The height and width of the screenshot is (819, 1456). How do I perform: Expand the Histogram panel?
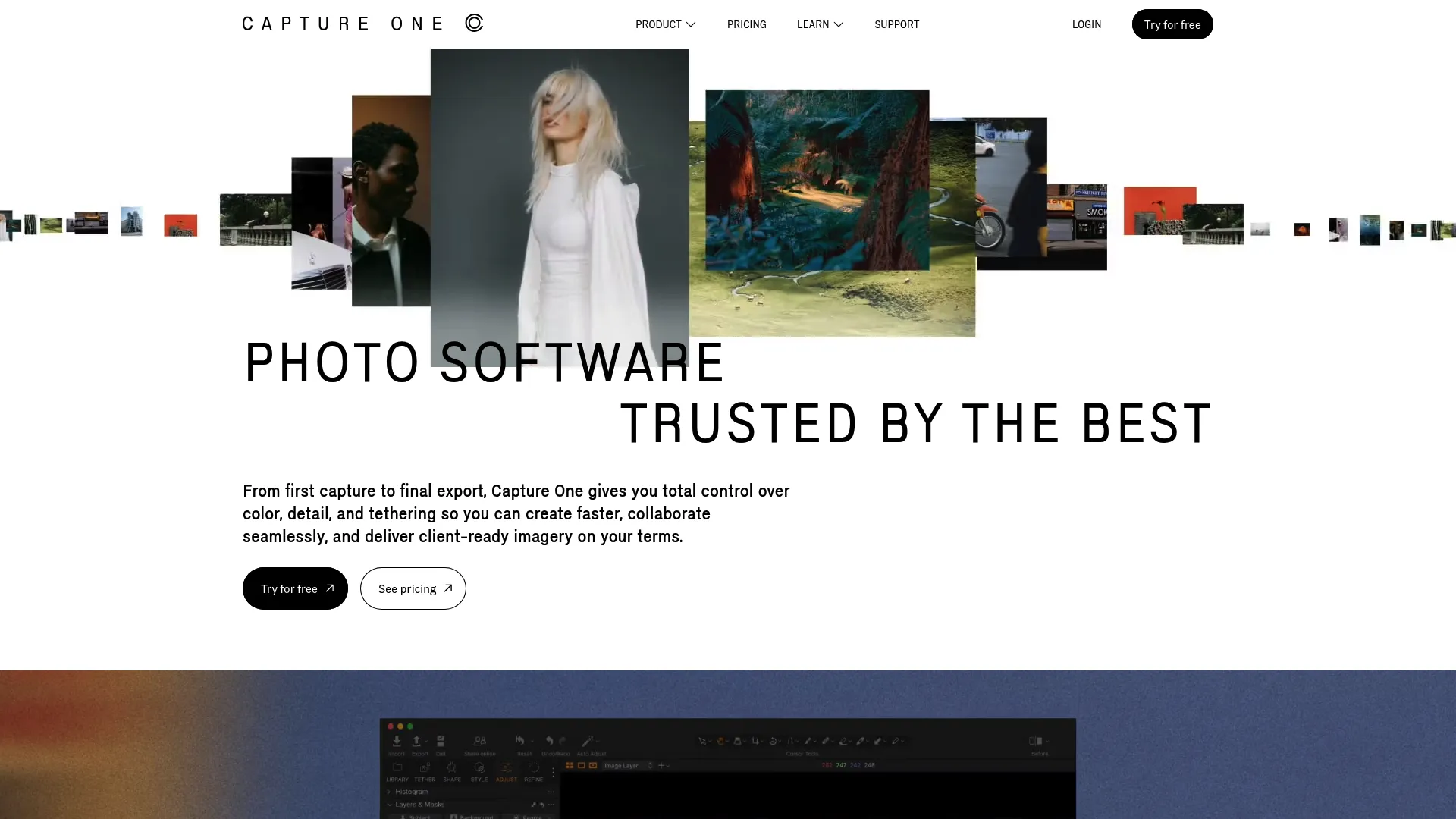click(x=389, y=792)
